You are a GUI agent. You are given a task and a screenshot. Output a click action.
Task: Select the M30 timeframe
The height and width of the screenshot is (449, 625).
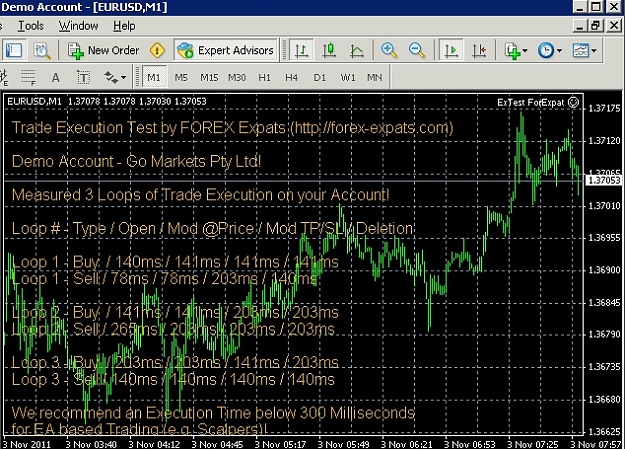tap(237, 77)
